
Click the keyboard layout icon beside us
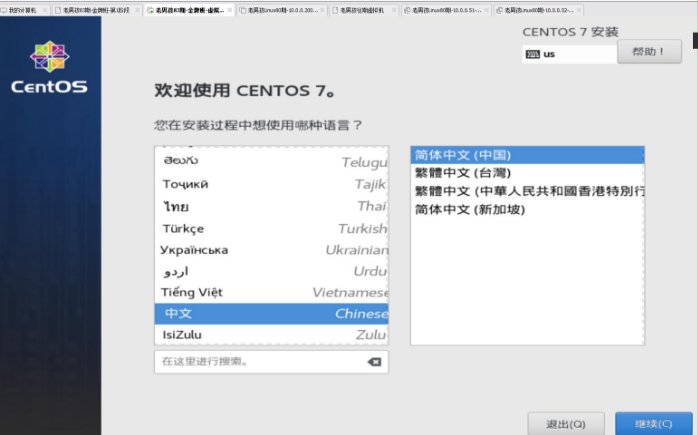click(x=532, y=54)
